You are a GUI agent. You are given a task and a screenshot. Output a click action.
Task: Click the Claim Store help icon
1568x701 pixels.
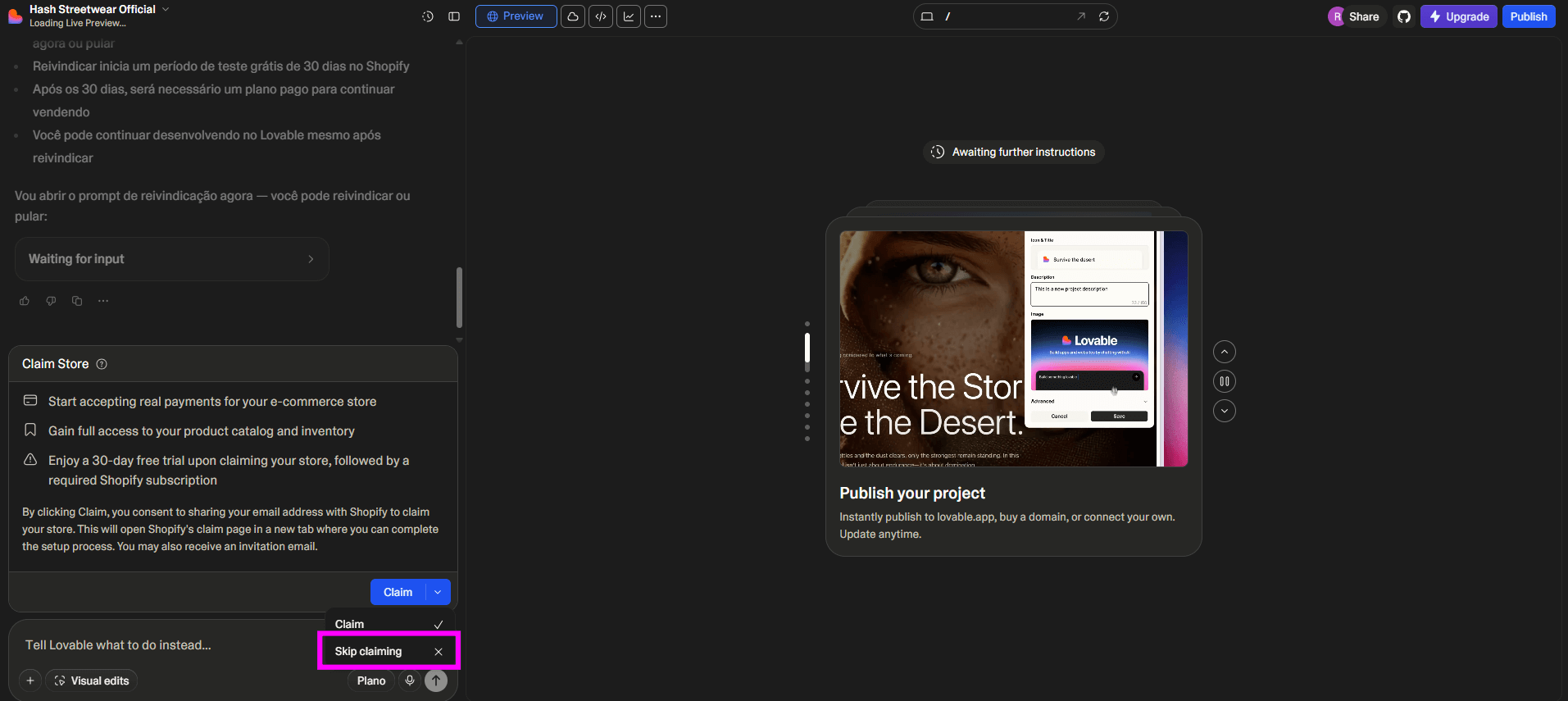click(102, 364)
